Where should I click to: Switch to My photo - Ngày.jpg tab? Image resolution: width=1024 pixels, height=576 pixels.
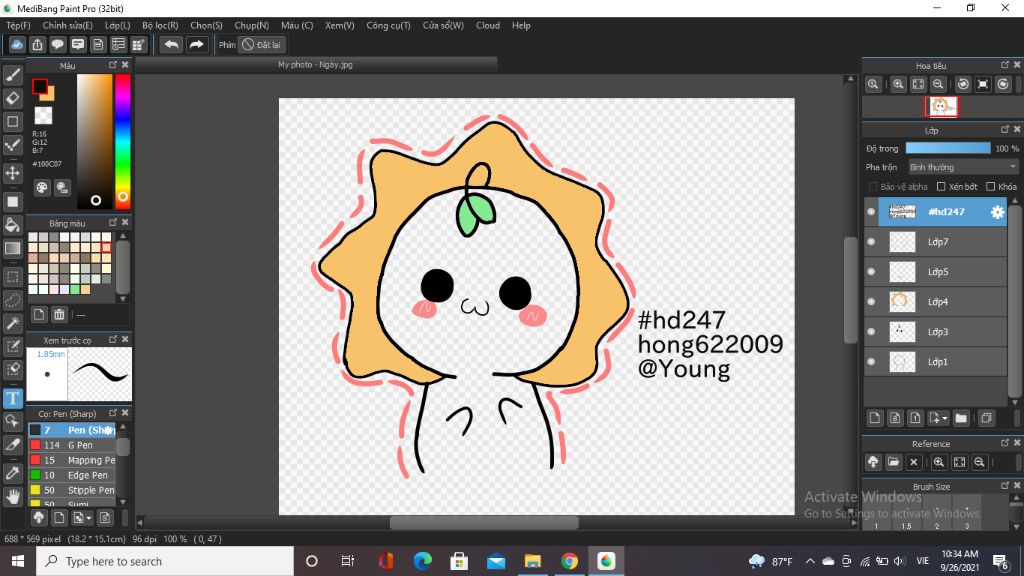pyautogui.click(x=315, y=65)
